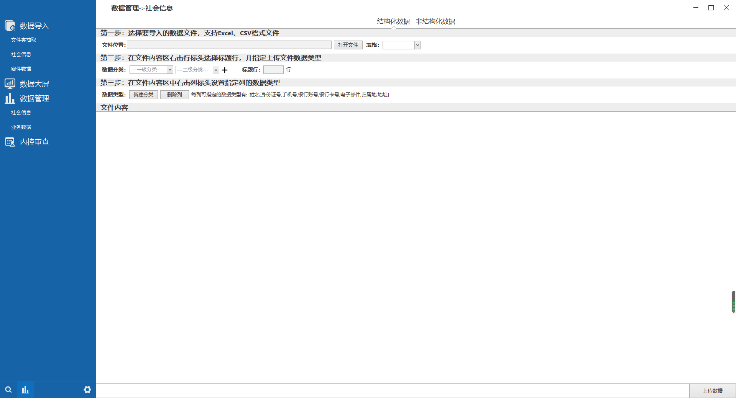Click the file path input field
The width and height of the screenshot is (736, 398).
[x=230, y=45]
